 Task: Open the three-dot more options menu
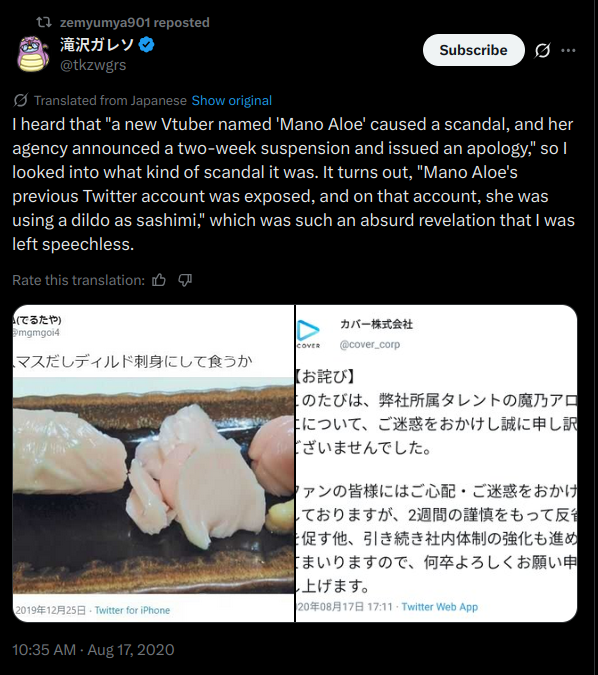point(568,50)
